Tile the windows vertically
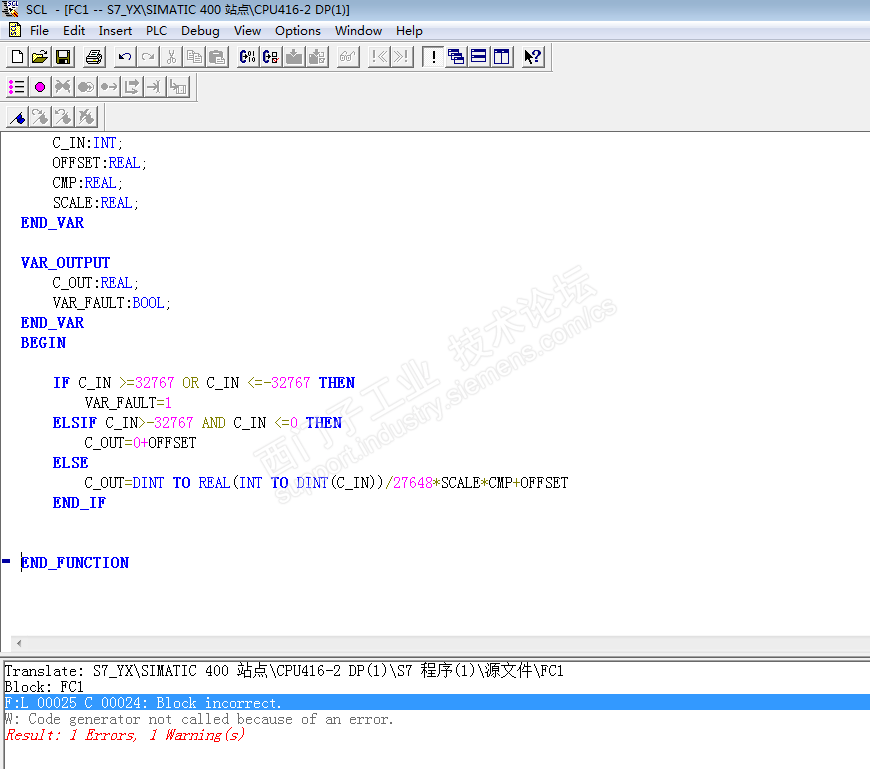The width and height of the screenshot is (870, 769). pos(502,57)
